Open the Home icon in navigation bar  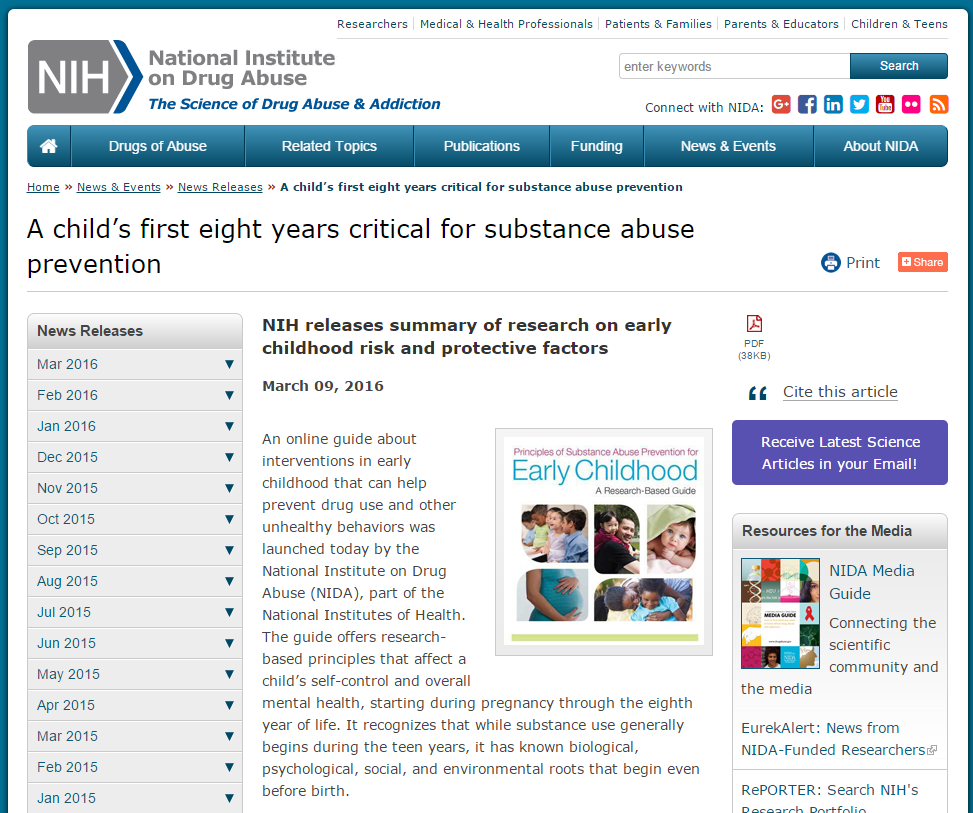(48, 146)
